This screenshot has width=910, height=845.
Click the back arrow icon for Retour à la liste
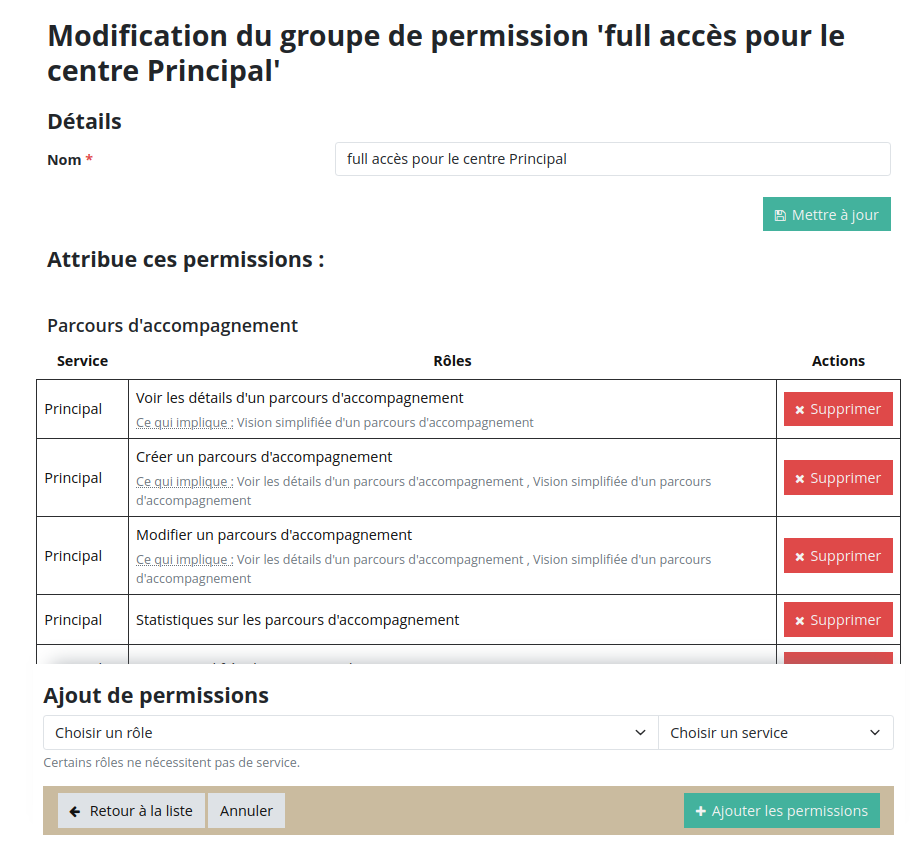click(x=75, y=811)
